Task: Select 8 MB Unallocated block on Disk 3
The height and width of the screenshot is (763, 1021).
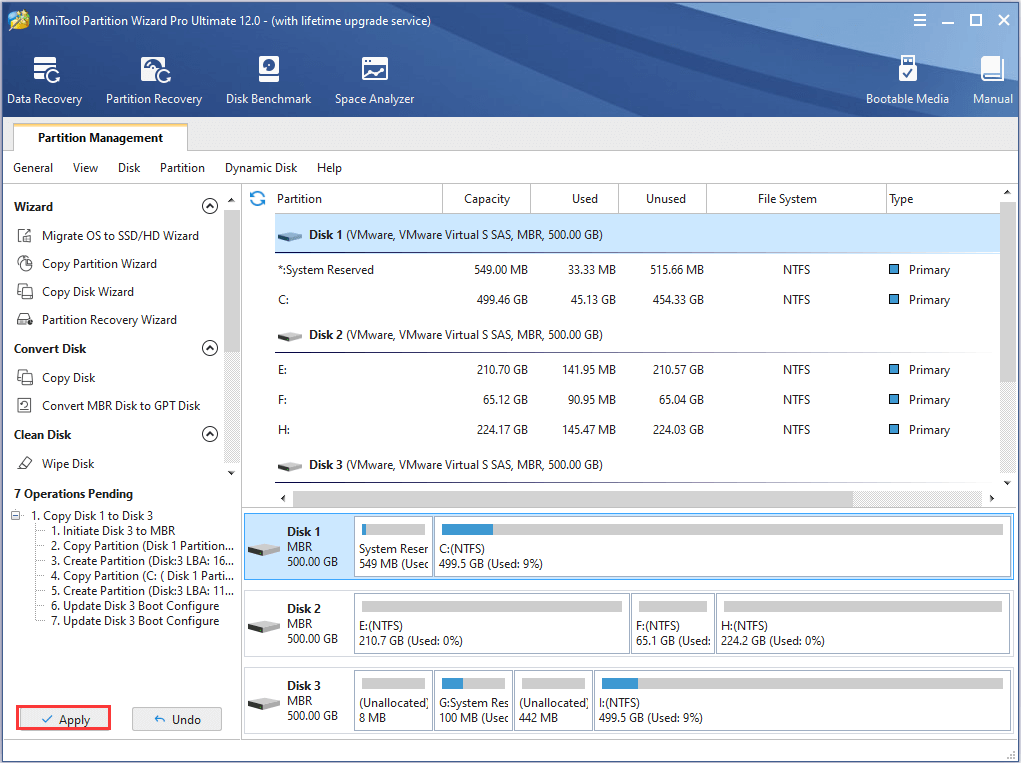Action: click(x=393, y=701)
